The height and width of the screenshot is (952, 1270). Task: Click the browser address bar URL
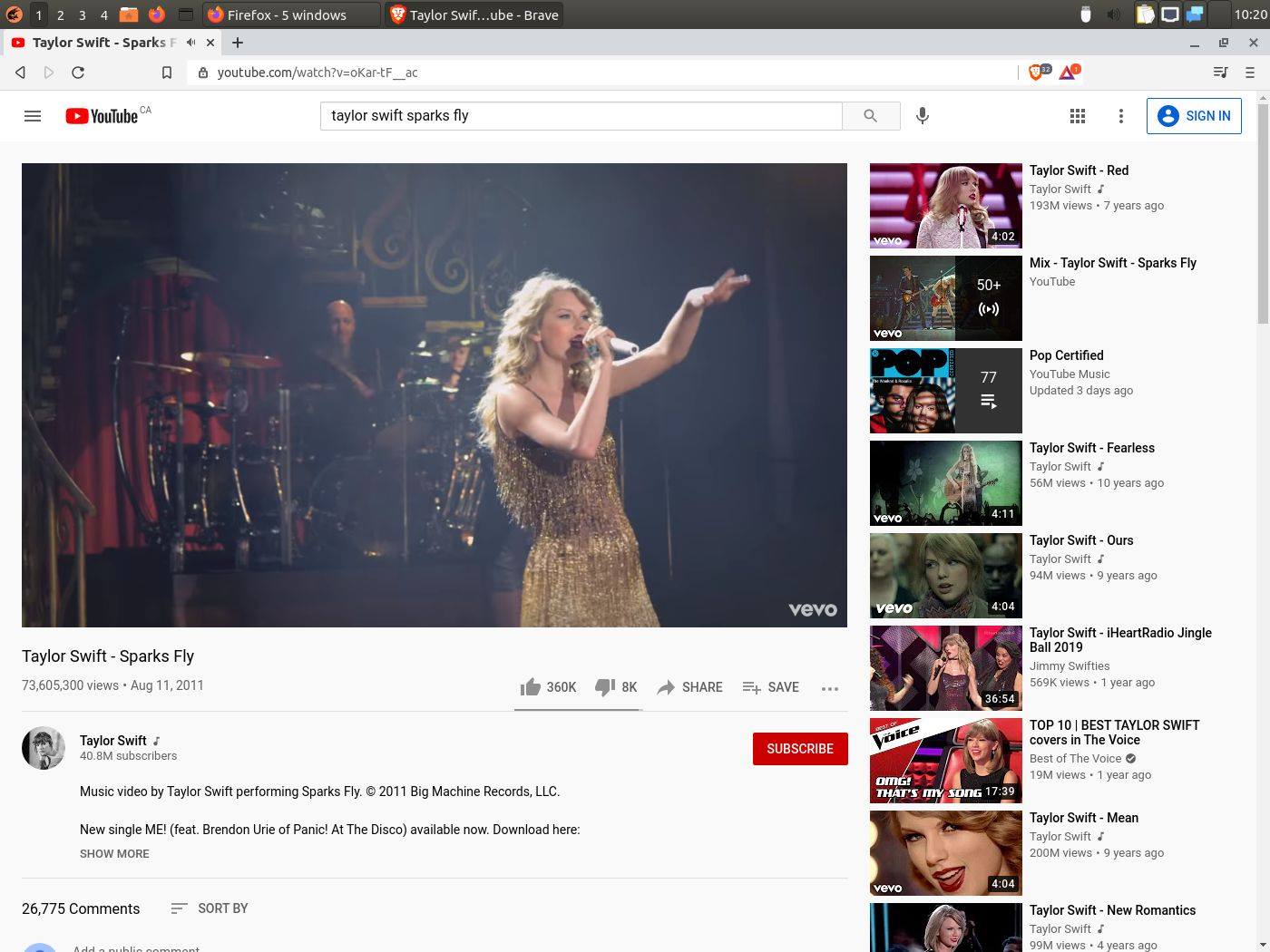point(317,73)
